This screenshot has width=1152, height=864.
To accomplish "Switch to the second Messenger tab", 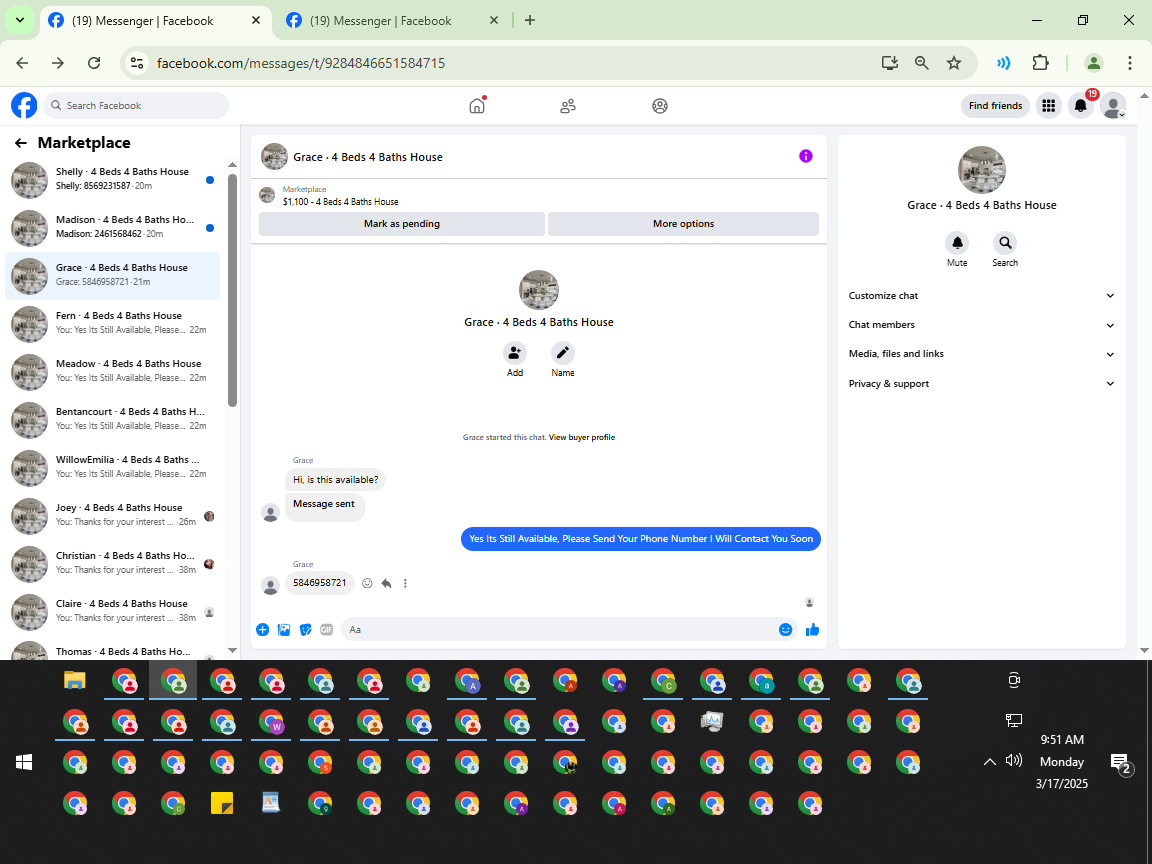I will pyautogui.click(x=393, y=21).
